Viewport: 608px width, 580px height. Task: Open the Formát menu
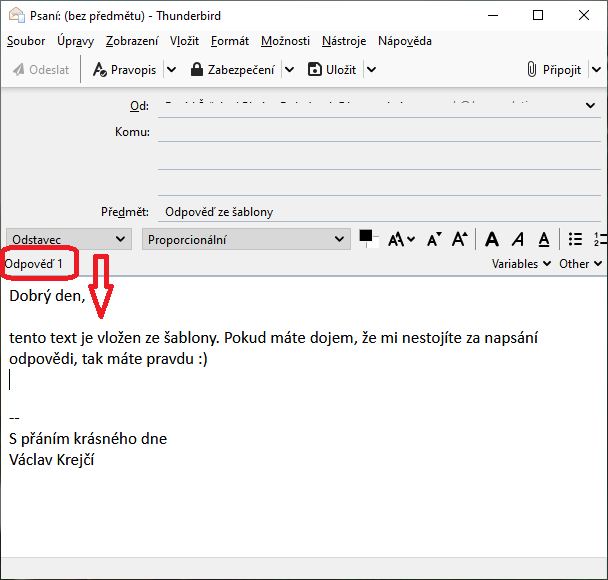[230, 41]
